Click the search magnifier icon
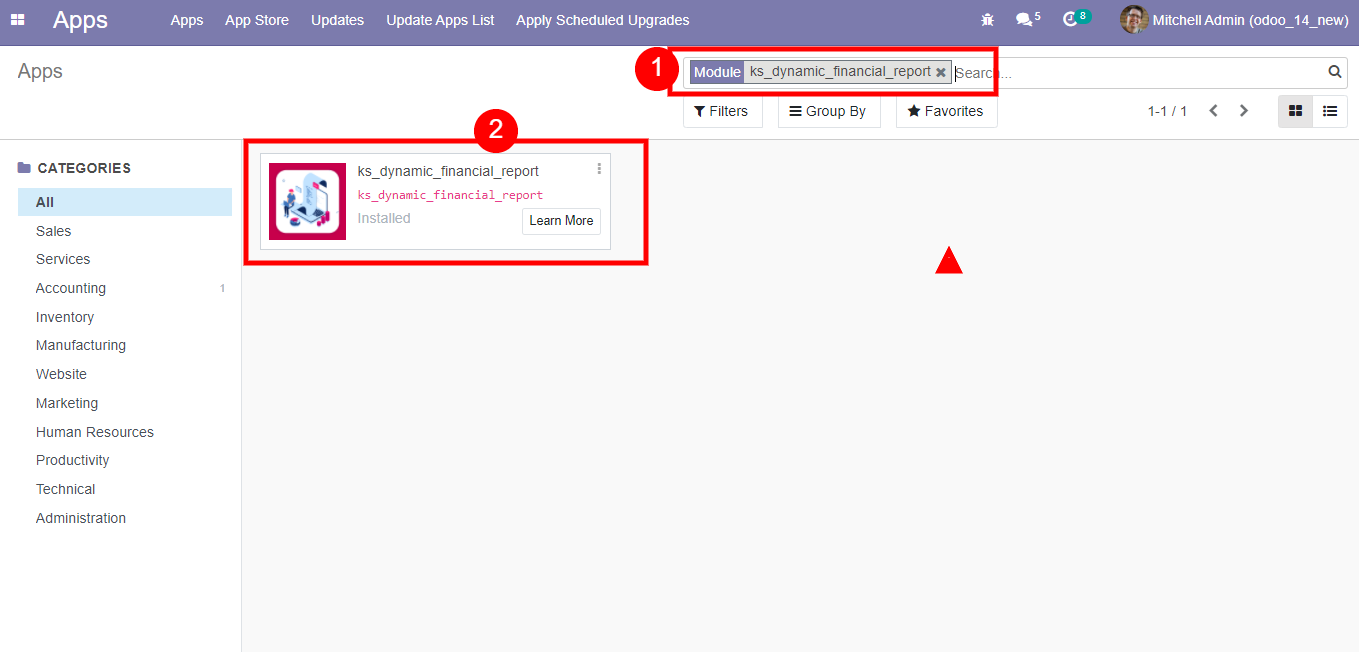1359x652 pixels. coord(1334,72)
